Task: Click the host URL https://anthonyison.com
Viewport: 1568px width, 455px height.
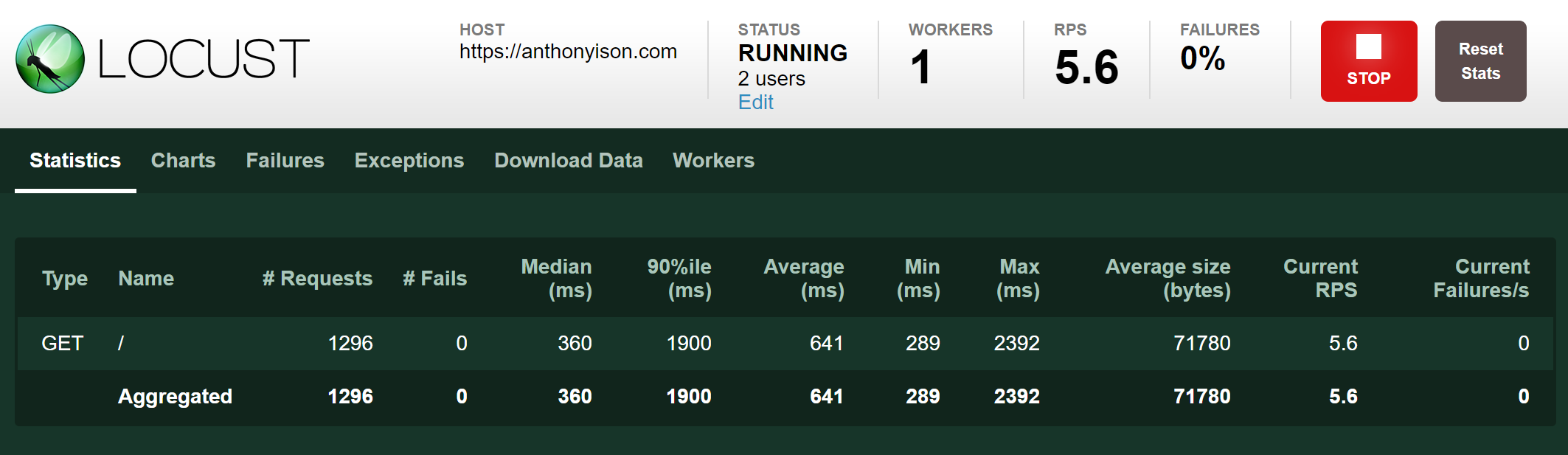Action: 568,52
